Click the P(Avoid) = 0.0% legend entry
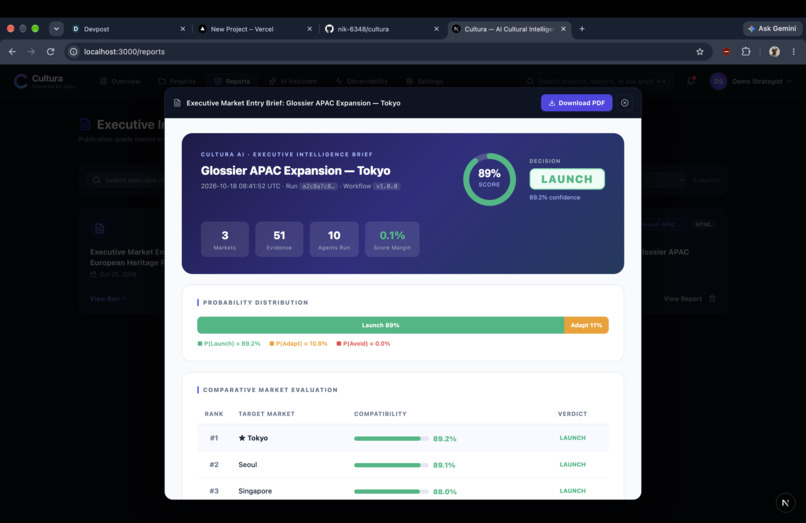 pos(363,344)
